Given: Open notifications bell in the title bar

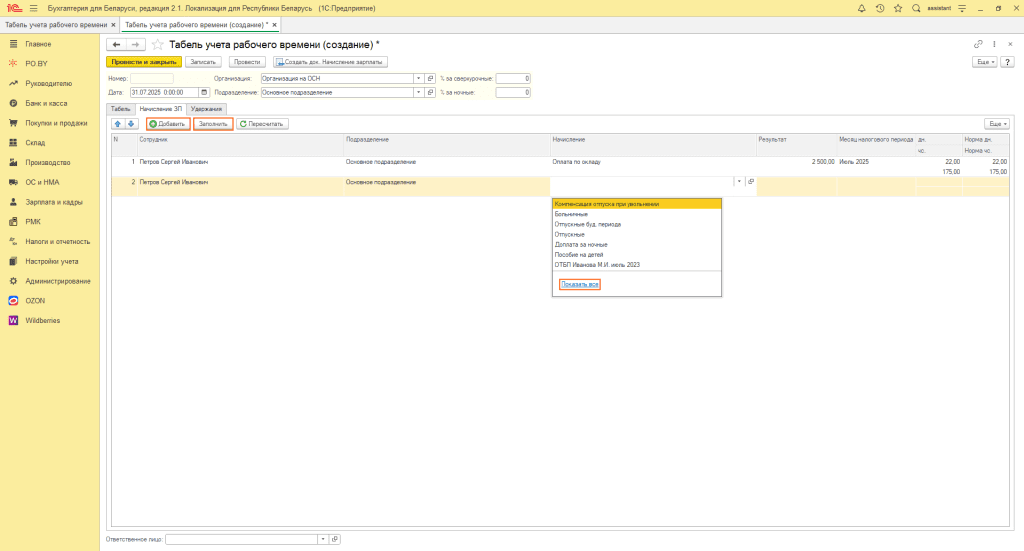Looking at the screenshot, I should 861,8.
